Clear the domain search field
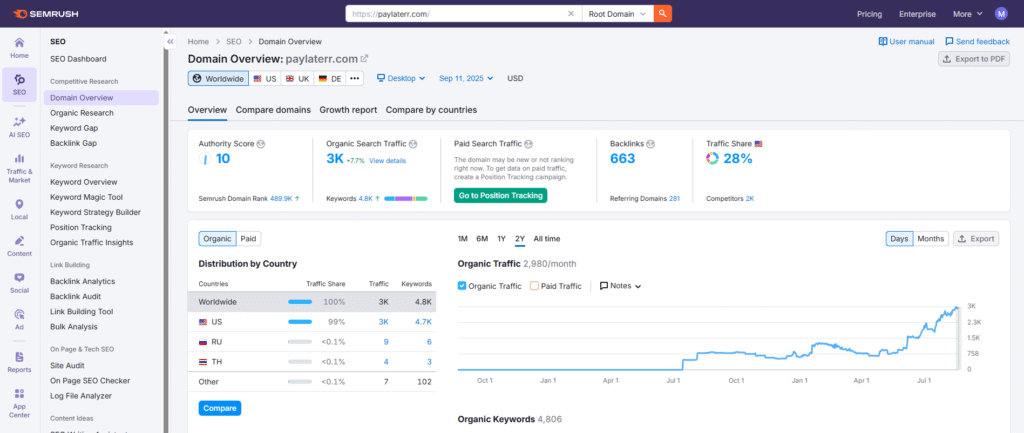This screenshot has height=433, width=1024. pyautogui.click(x=570, y=14)
